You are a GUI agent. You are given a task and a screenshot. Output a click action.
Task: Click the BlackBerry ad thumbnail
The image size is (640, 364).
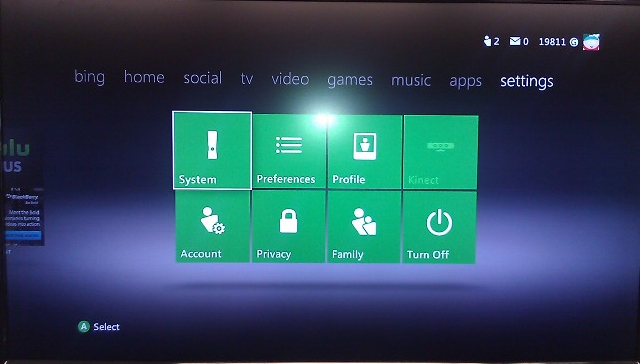[22, 216]
